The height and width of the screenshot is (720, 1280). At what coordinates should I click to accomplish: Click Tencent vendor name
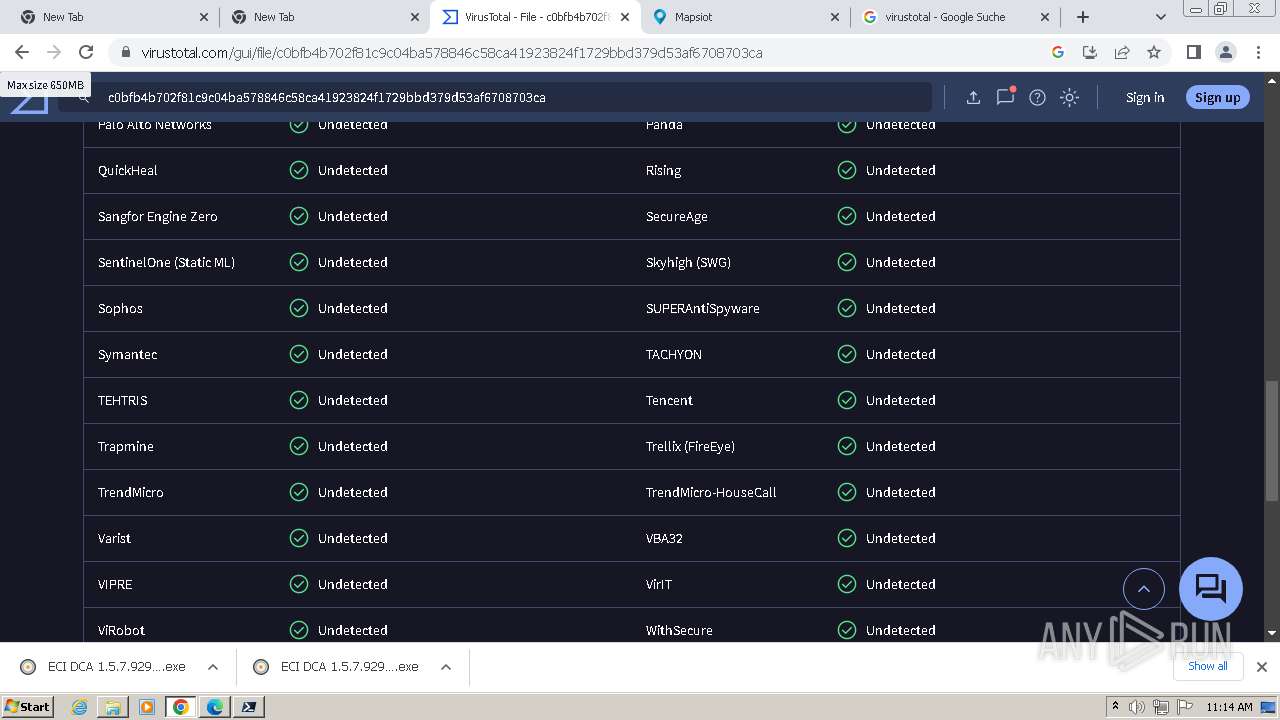pos(669,400)
